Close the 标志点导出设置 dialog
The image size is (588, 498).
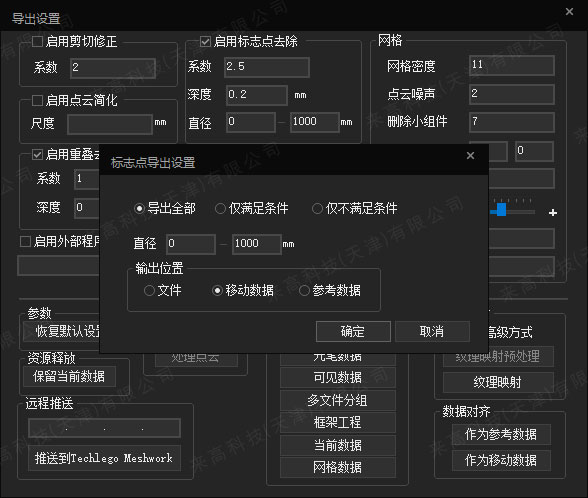470,156
